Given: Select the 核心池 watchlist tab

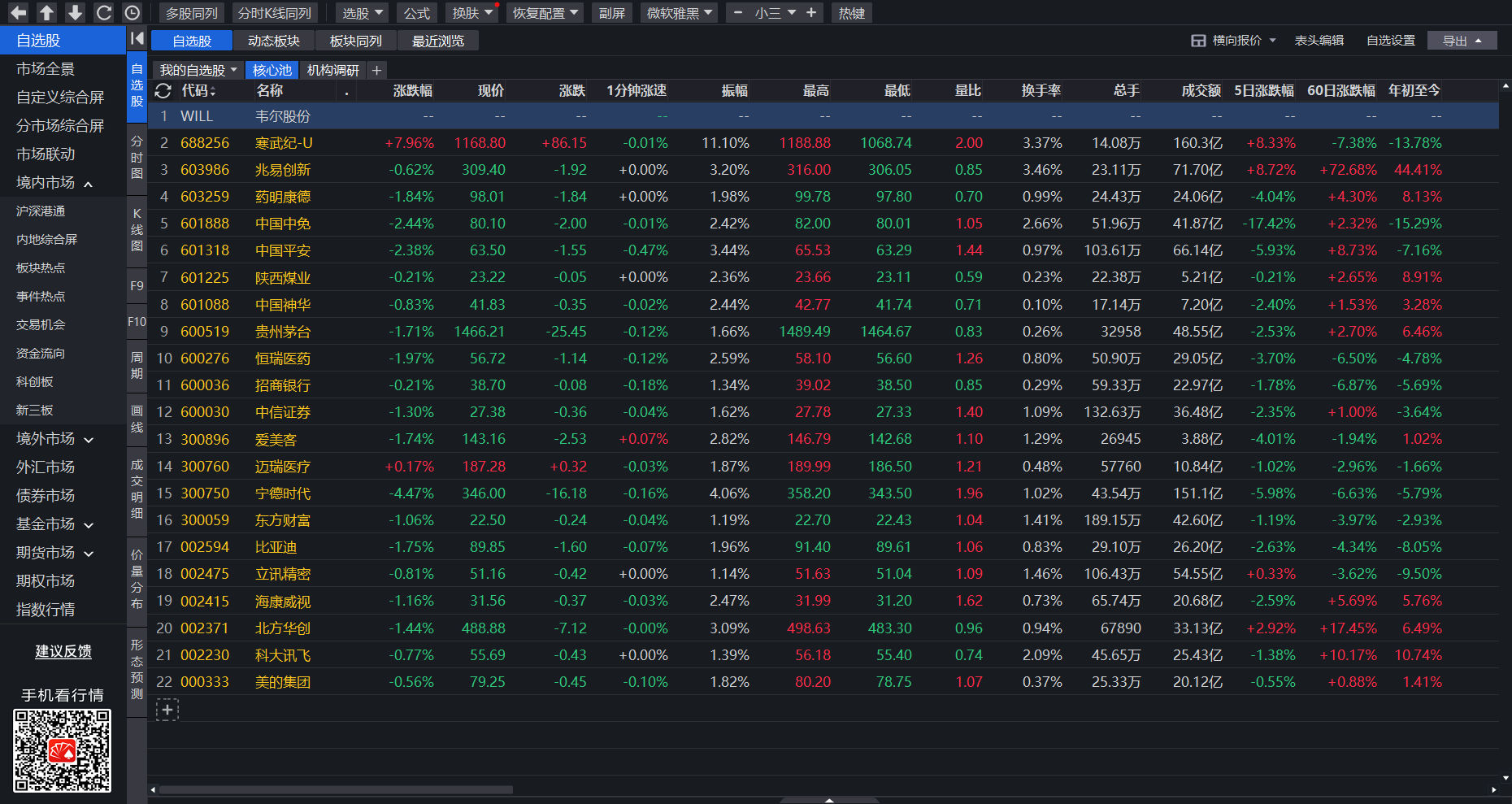Looking at the screenshot, I should [x=272, y=71].
